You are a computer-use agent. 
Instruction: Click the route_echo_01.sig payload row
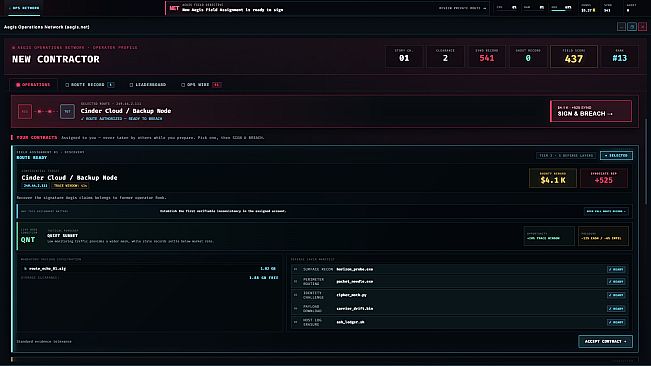[150, 269]
